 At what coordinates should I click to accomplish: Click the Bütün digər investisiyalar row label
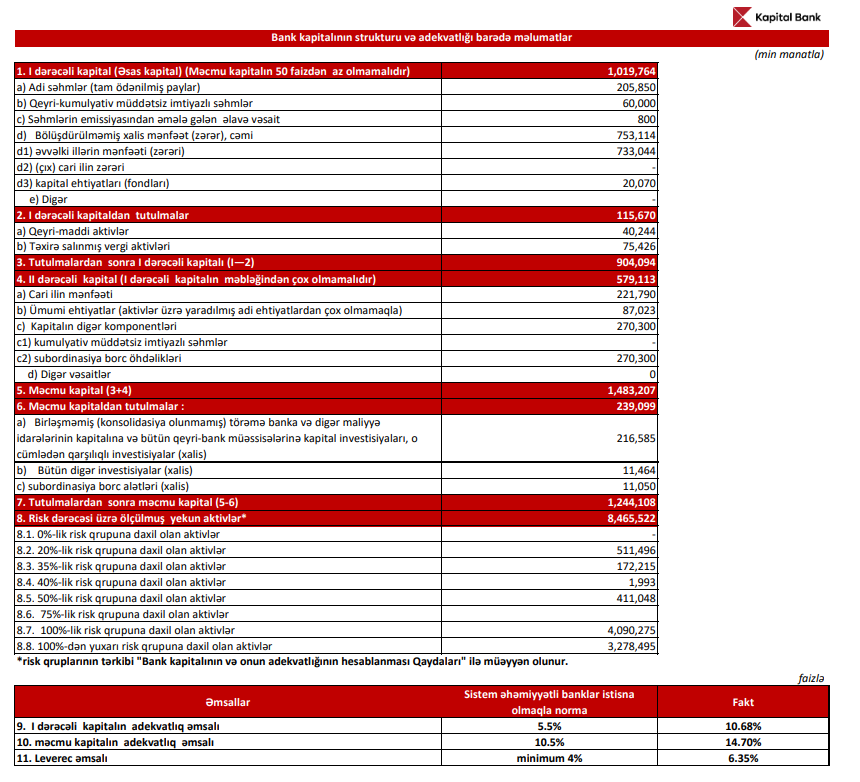click(x=104, y=471)
